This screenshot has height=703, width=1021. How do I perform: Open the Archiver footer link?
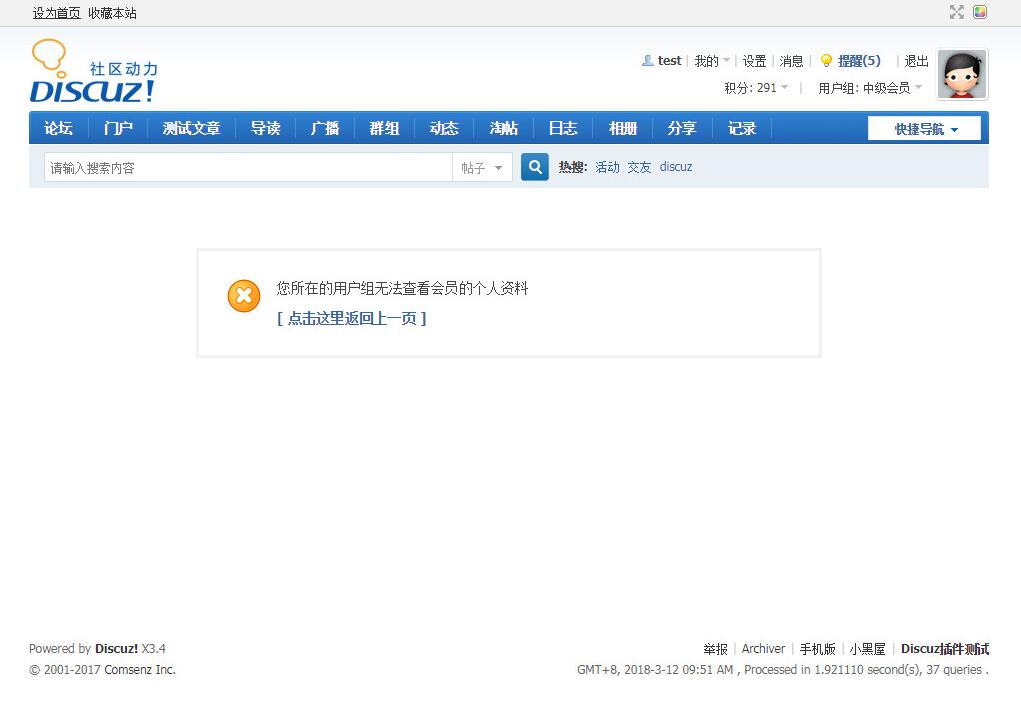click(763, 649)
